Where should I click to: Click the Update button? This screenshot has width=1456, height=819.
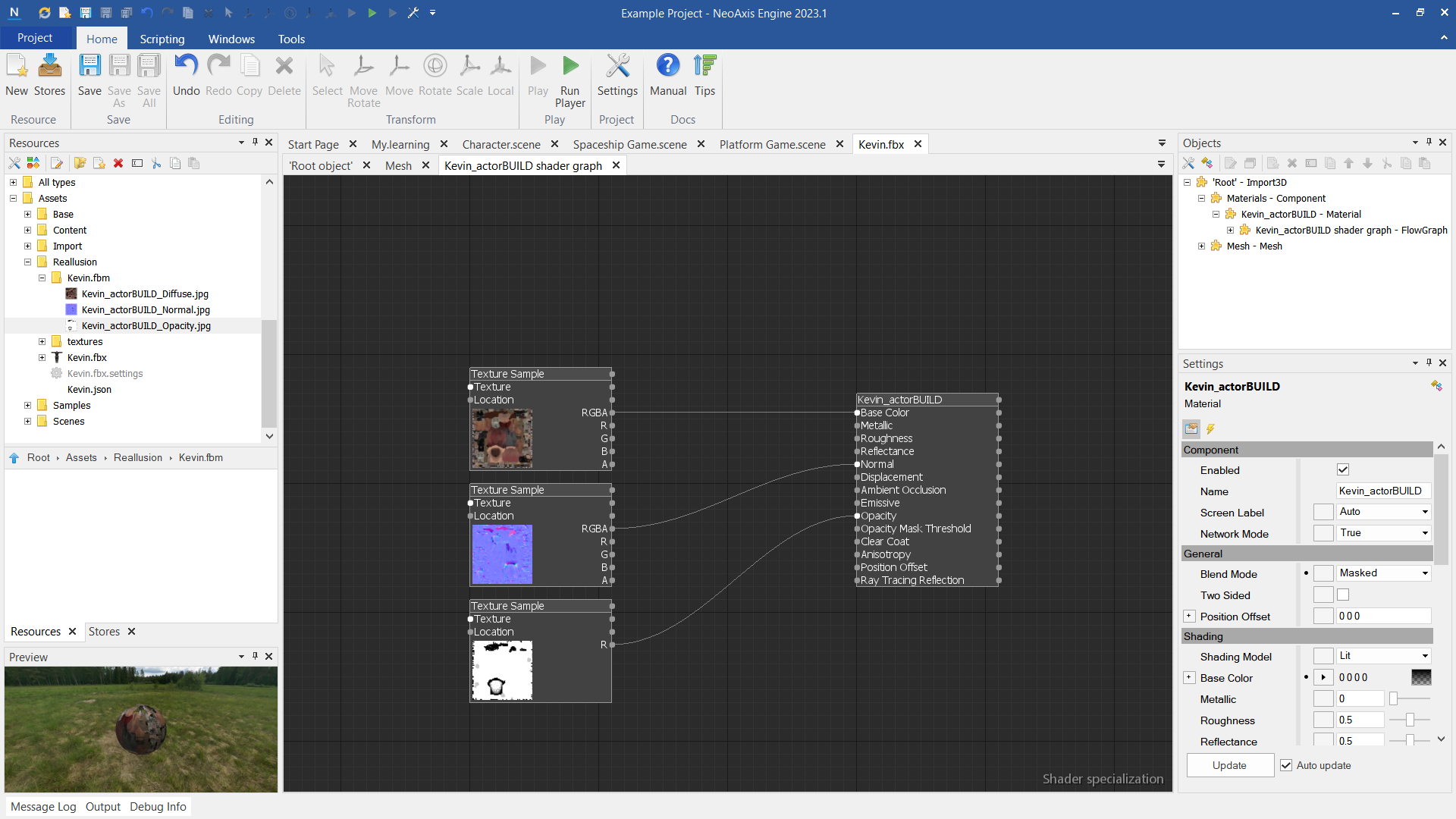(x=1229, y=765)
